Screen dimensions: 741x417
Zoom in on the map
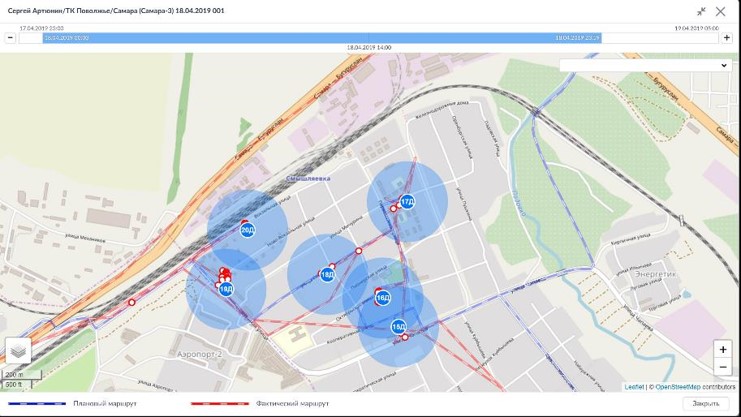tap(722, 350)
